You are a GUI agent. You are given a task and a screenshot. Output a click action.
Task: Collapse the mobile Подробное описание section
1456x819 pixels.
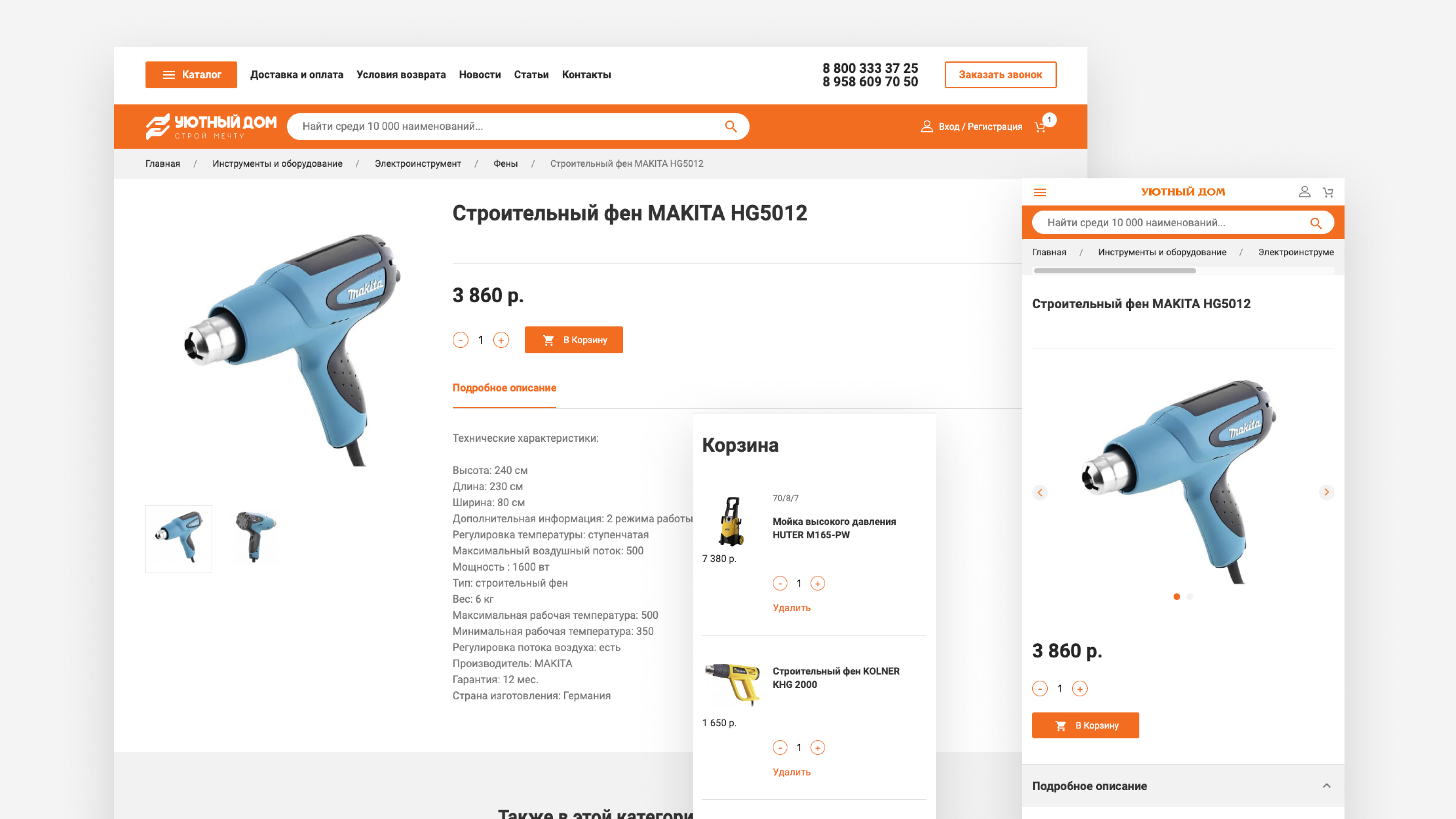pyautogui.click(x=1327, y=786)
